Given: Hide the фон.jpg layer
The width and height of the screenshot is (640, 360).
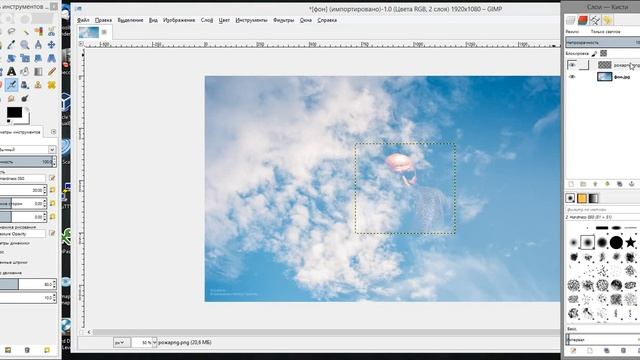Looking at the screenshot, I should [x=572, y=76].
